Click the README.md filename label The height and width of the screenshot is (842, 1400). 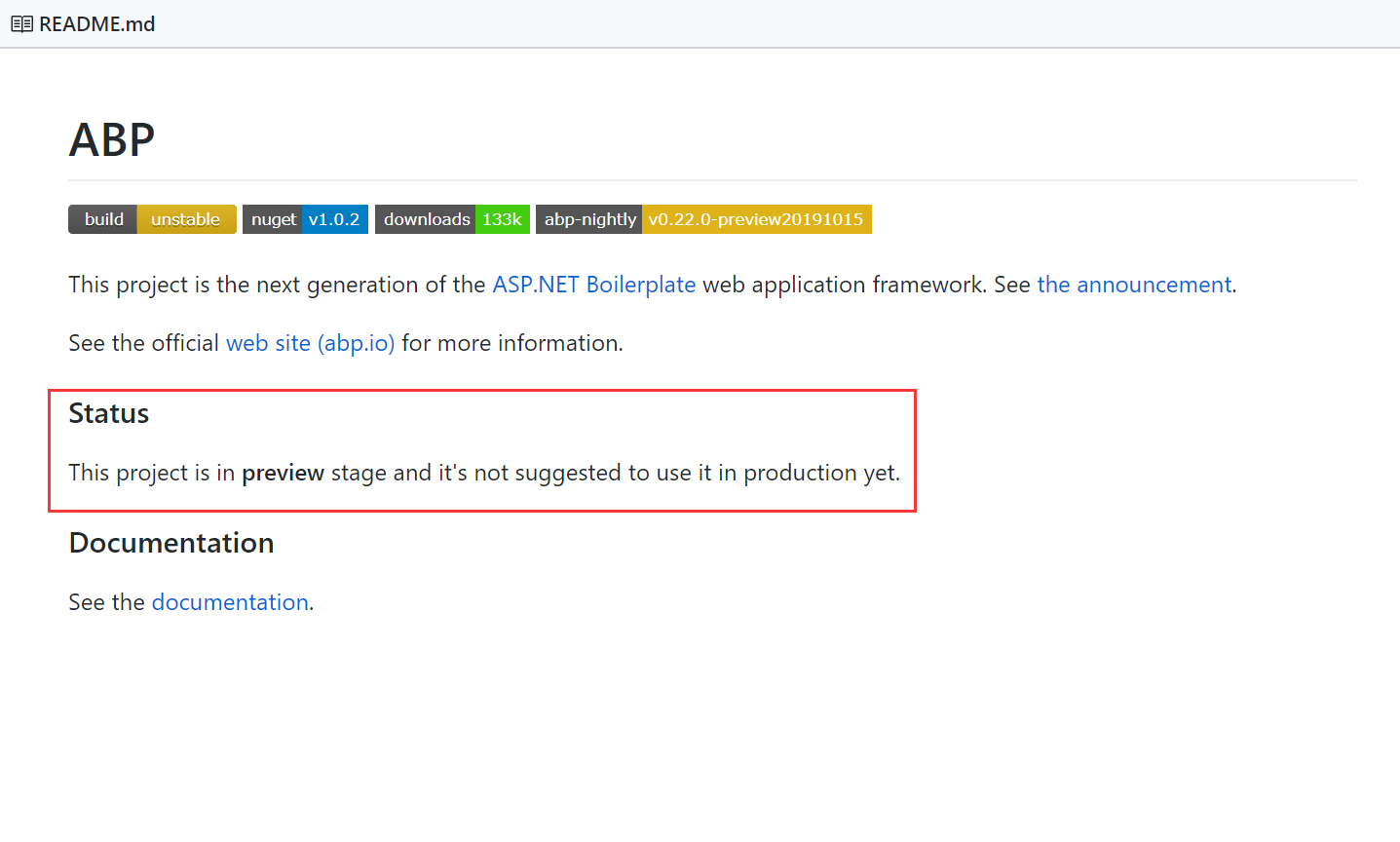pyautogui.click(x=95, y=23)
